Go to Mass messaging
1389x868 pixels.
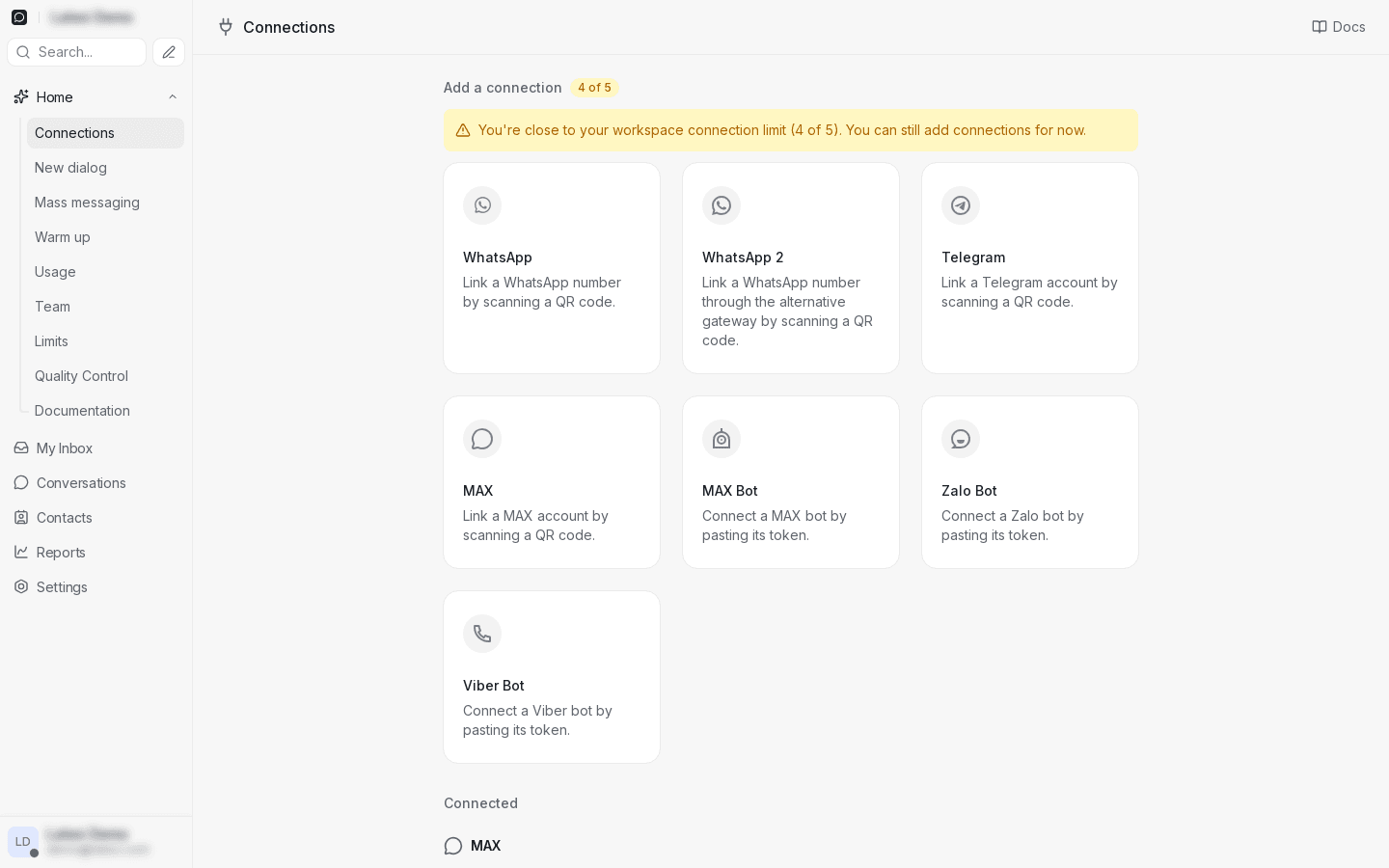tap(105, 203)
